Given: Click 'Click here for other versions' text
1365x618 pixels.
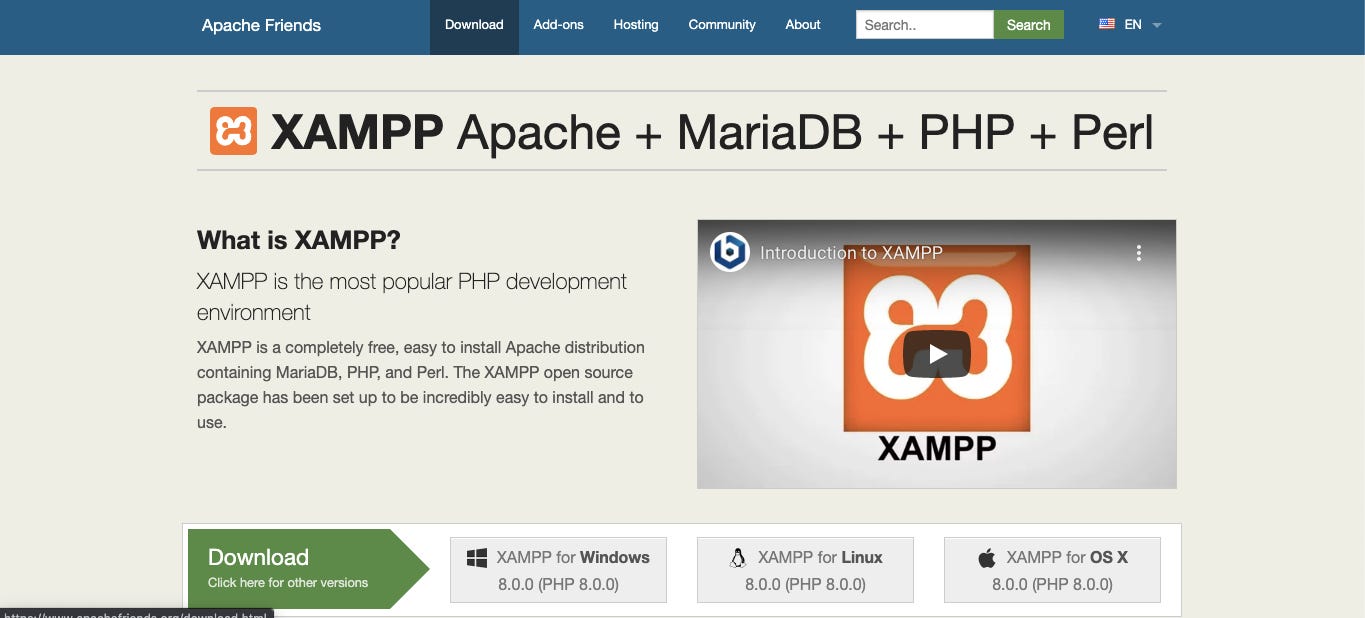Looking at the screenshot, I should pyautogui.click(x=288, y=583).
